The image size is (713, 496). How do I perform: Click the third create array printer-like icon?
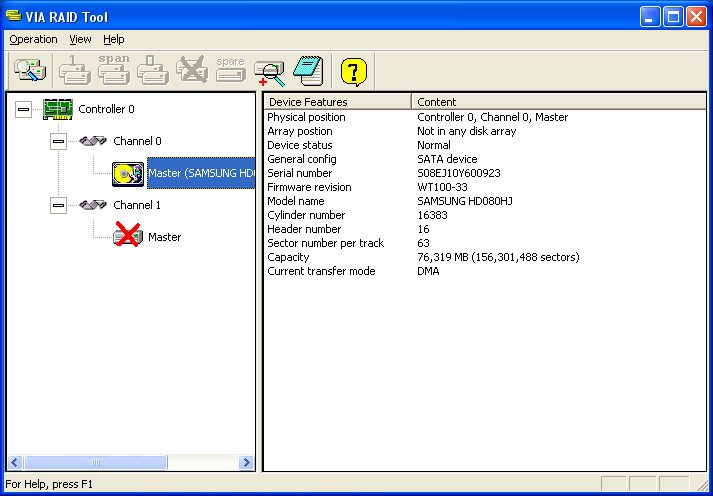(x=153, y=71)
